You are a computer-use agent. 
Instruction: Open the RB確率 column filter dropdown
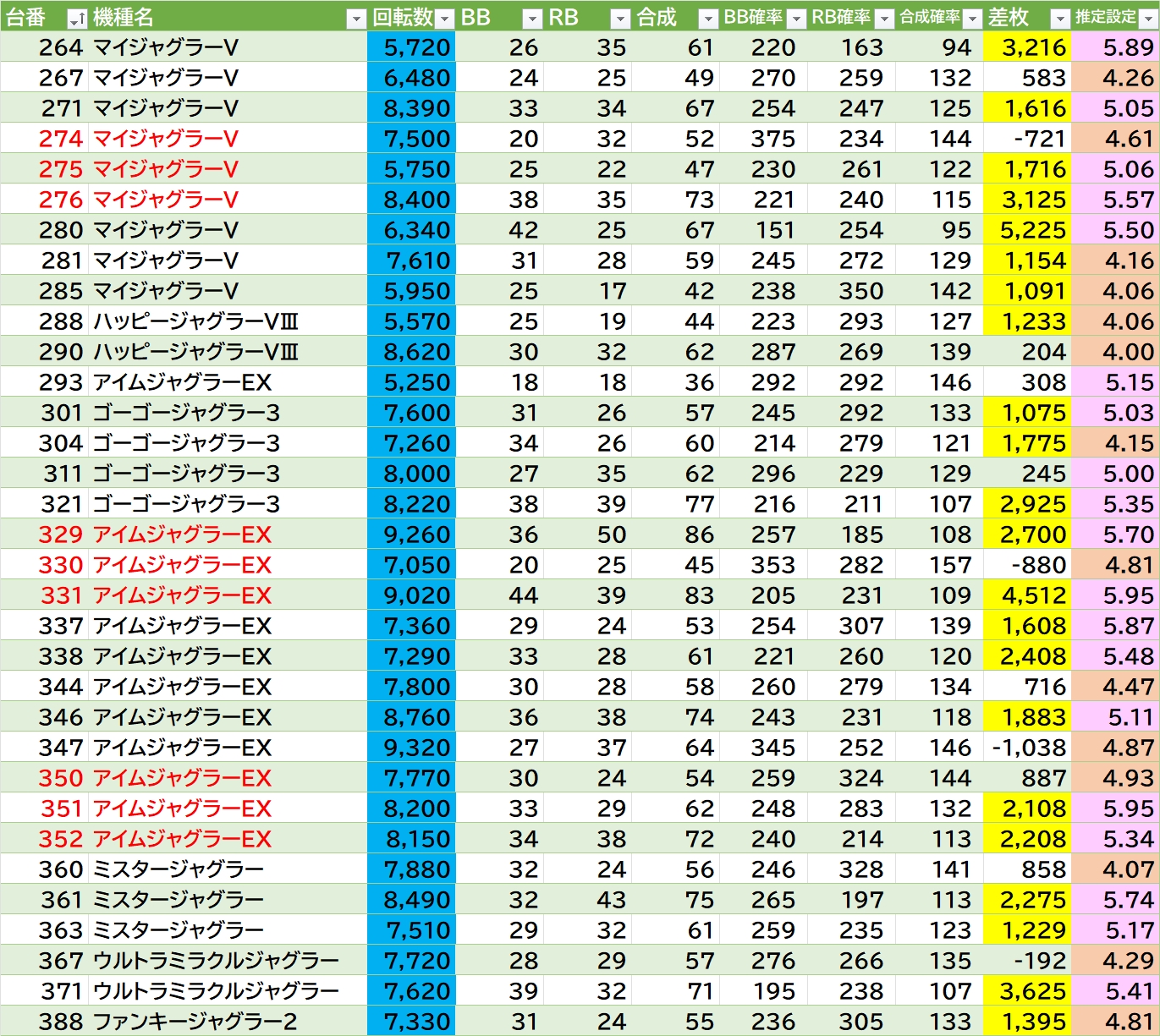click(884, 19)
